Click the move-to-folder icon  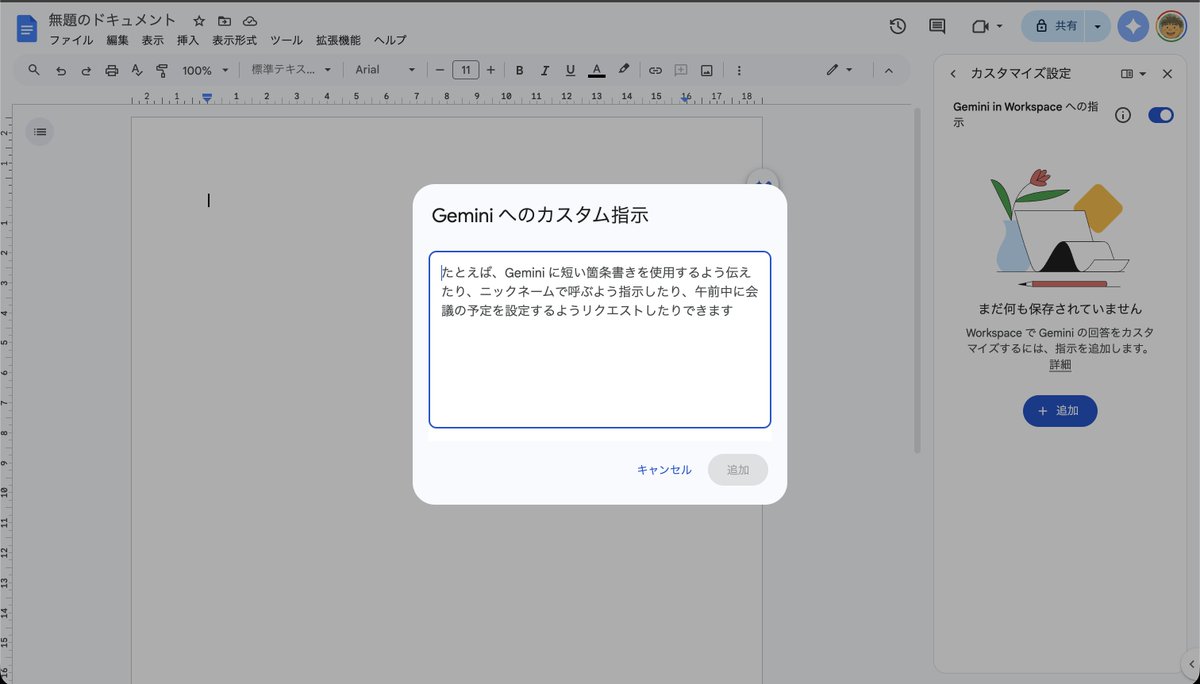pos(224,21)
